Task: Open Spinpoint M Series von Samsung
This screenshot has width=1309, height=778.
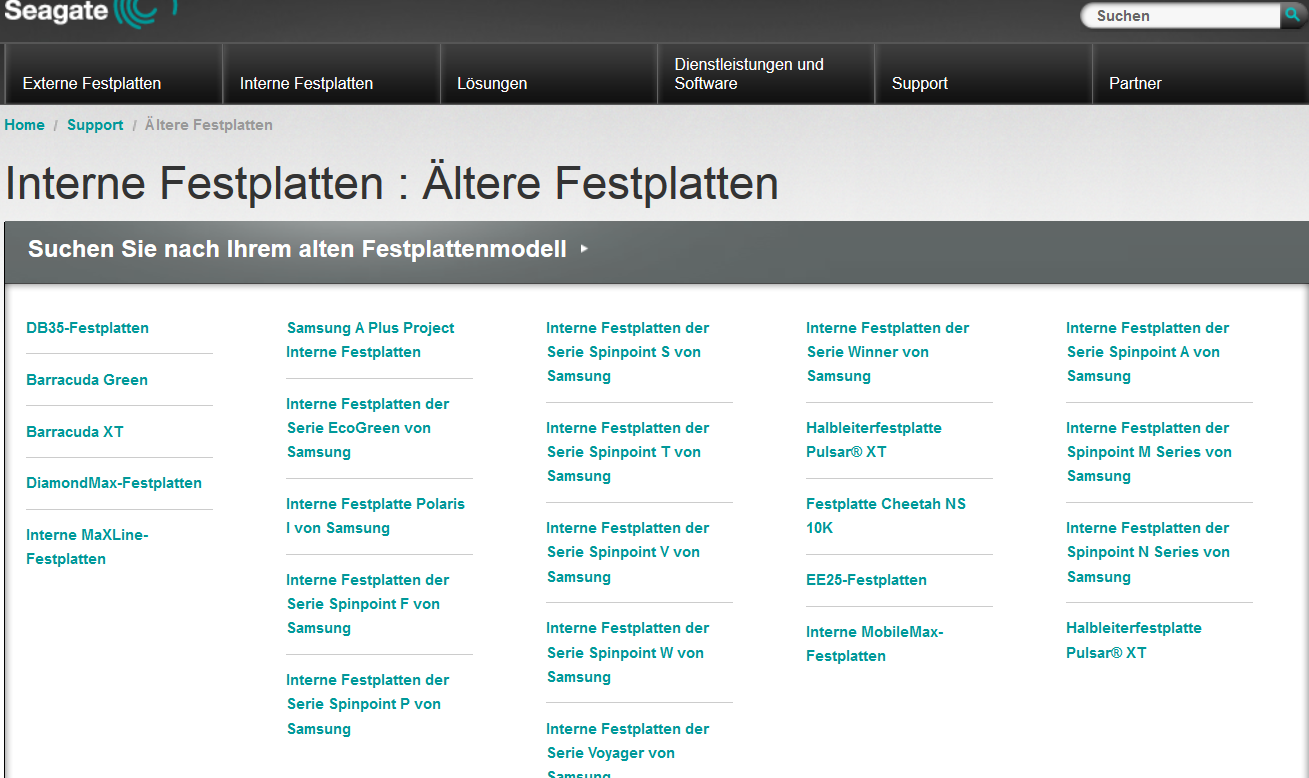Action: click(x=1148, y=452)
